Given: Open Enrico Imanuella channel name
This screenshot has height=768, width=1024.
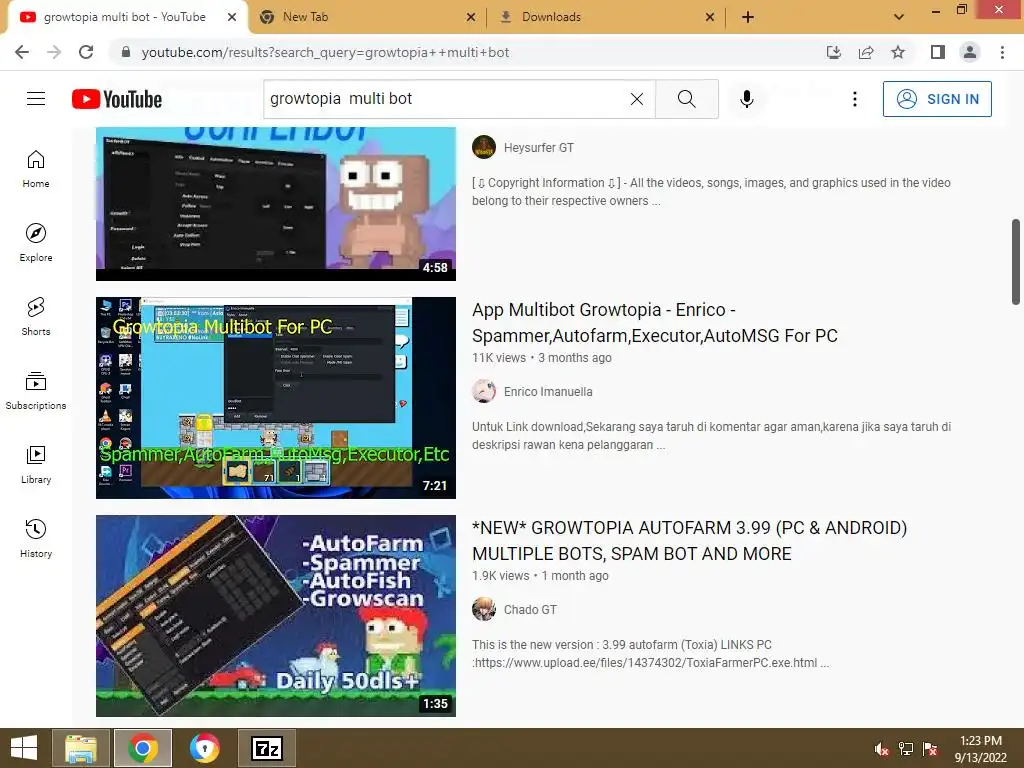Looking at the screenshot, I should pos(548,392).
